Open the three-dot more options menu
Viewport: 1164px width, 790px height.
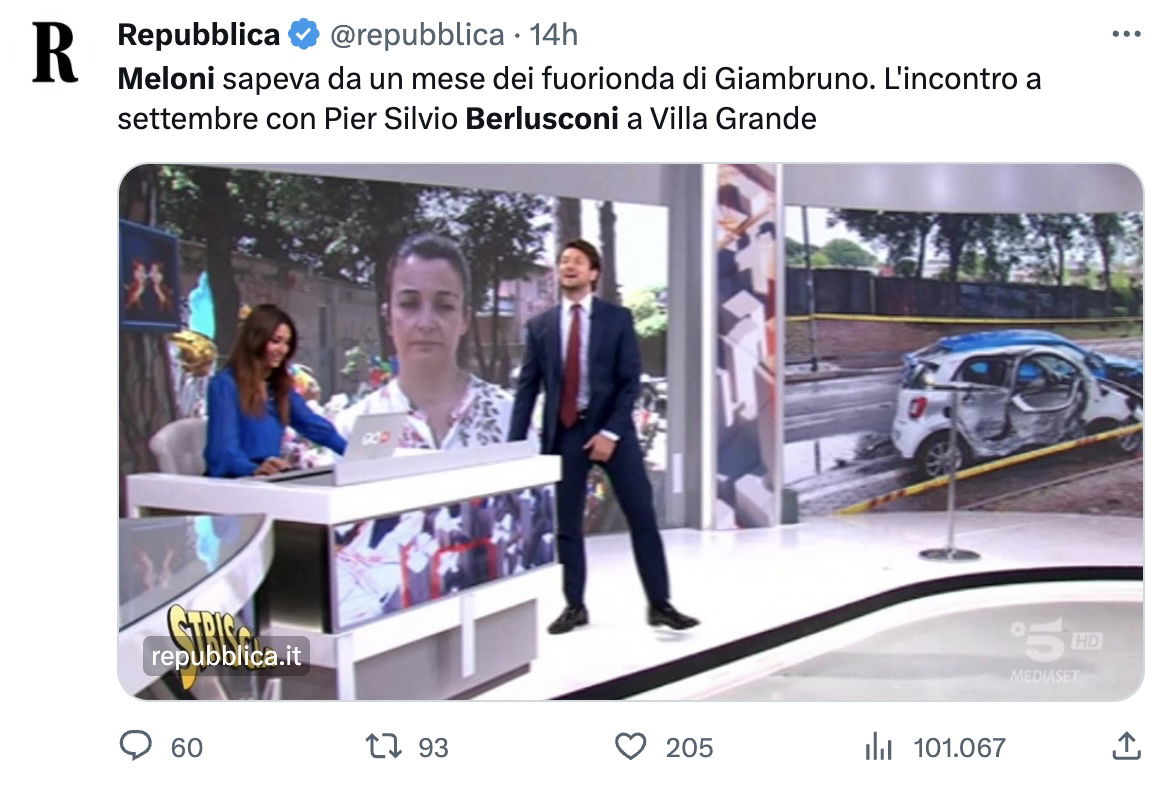coord(1126,34)
